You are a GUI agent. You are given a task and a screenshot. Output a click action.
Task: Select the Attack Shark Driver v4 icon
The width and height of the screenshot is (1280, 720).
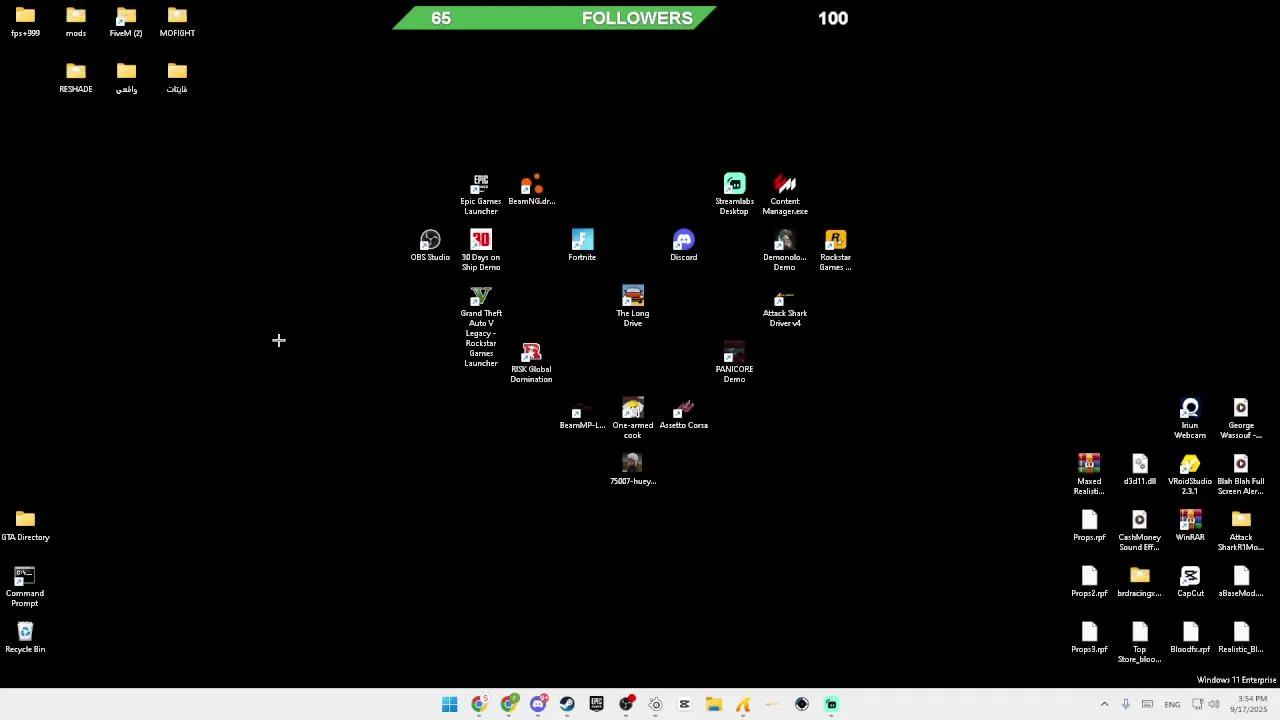click(x=785, y=306)
